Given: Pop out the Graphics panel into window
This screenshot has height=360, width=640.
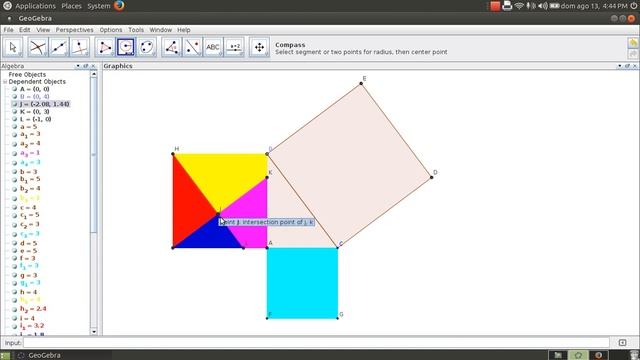Looking at the screenshot, I should point(627,66).
